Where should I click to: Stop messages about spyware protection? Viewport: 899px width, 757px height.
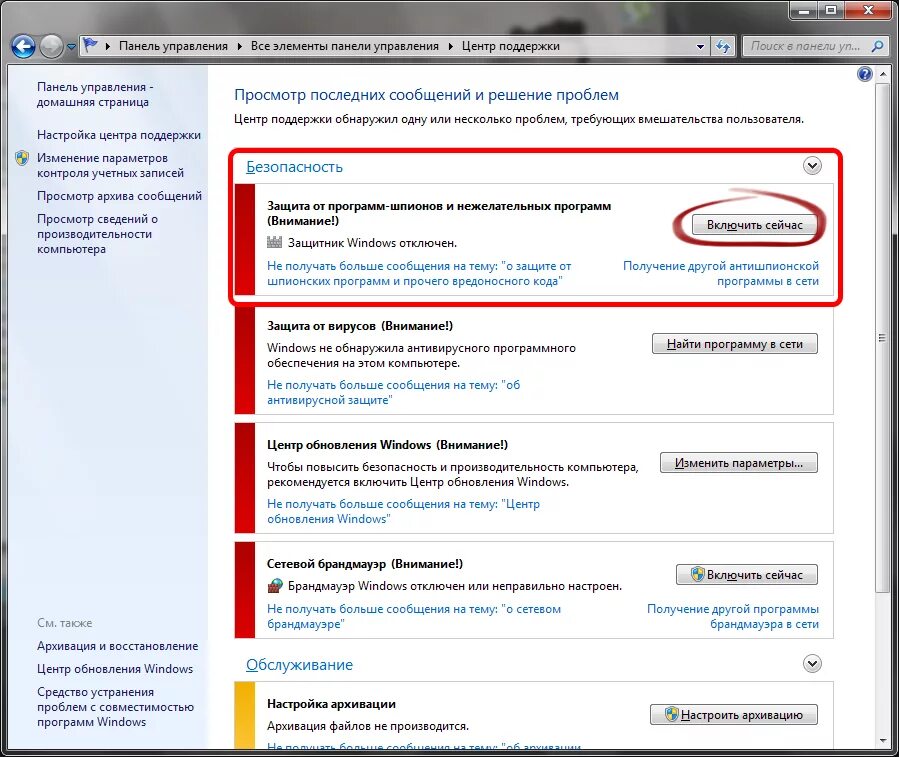click(x=419, y=274)
